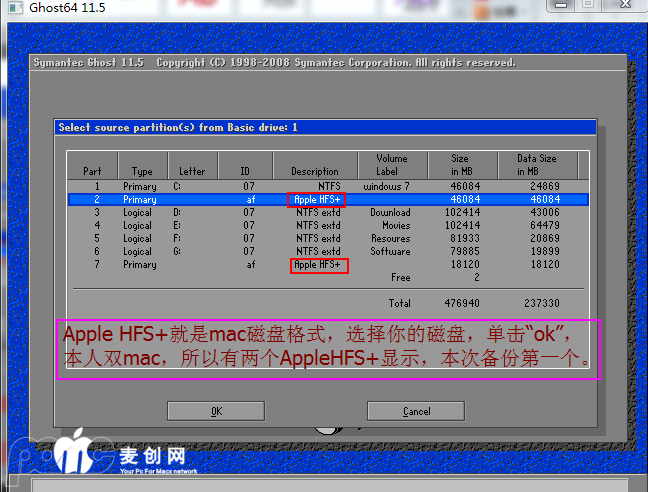The image size is (648, 492).
Task: Pick the Resoures partition F: row
Action: [328, 238]
